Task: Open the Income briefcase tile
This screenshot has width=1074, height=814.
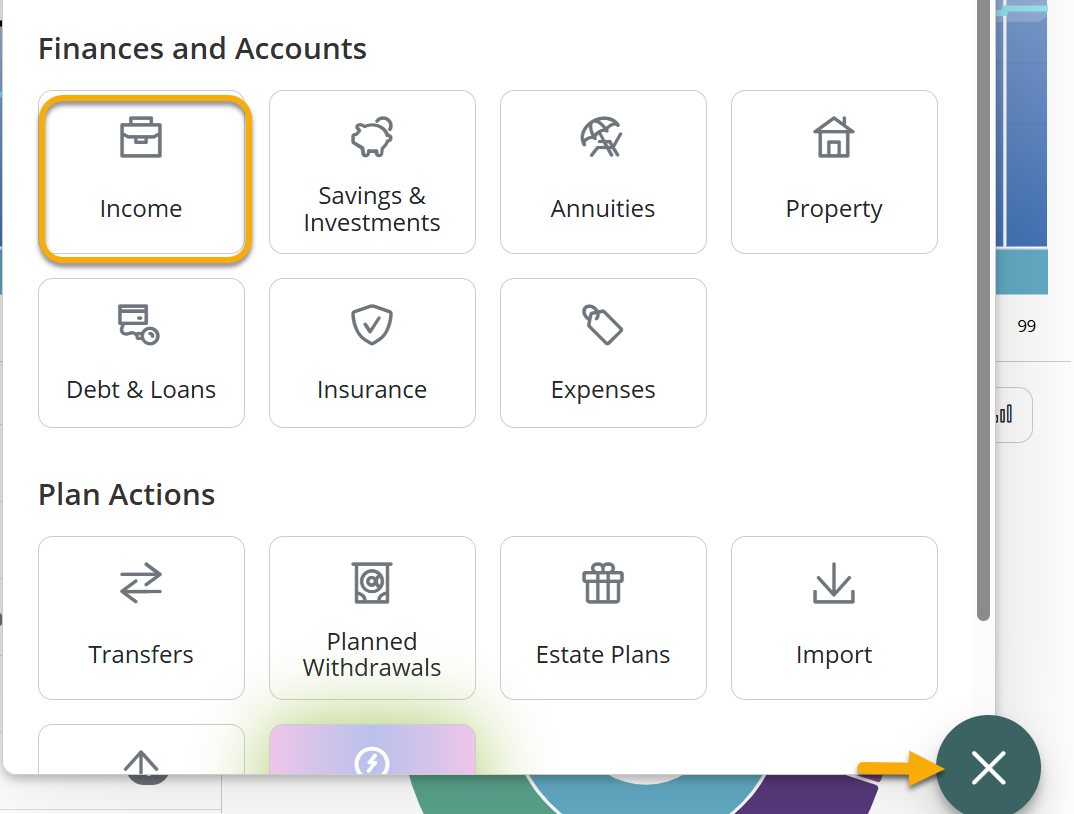Action: pyautogui.click(x=141, y=172)
